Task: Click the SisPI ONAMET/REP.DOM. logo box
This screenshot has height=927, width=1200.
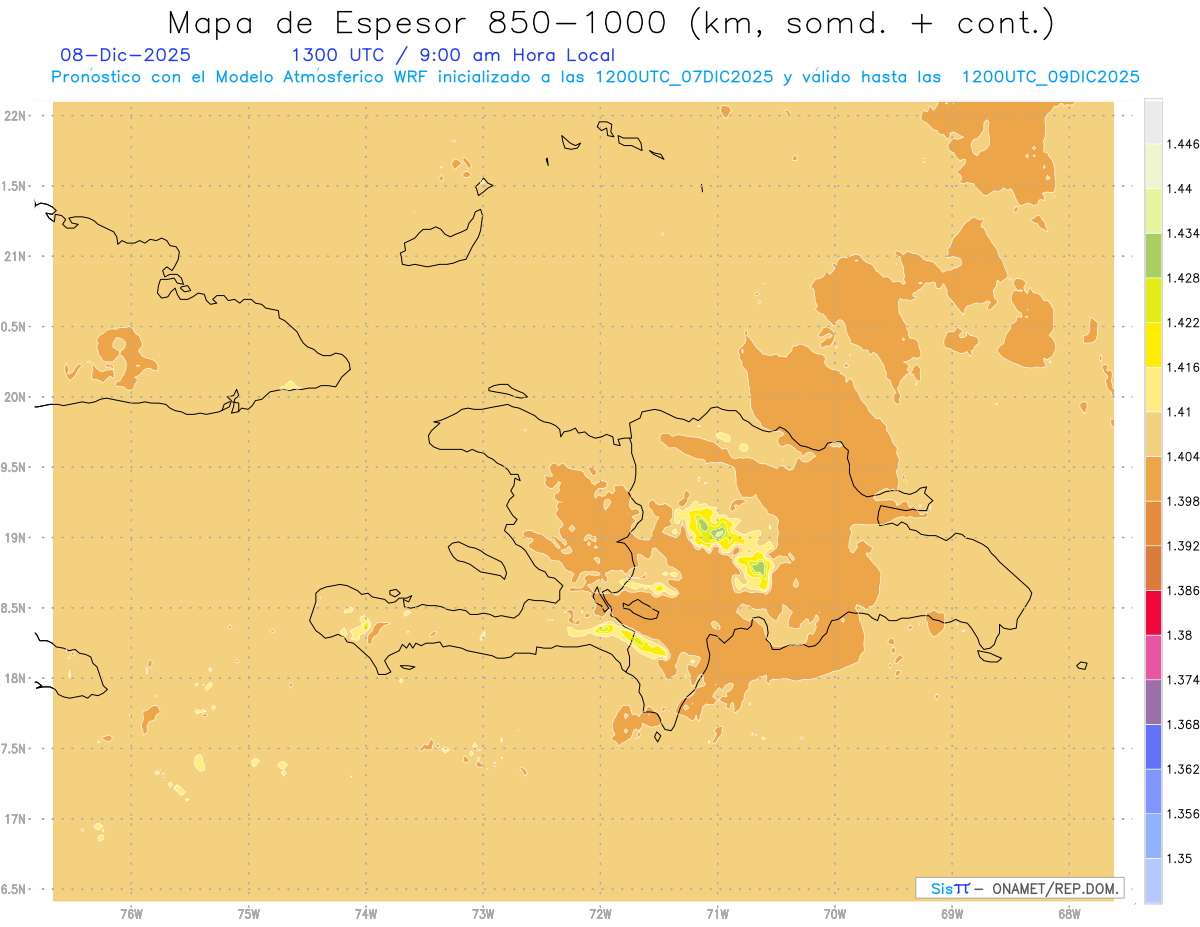Action: pos(1019,888)
